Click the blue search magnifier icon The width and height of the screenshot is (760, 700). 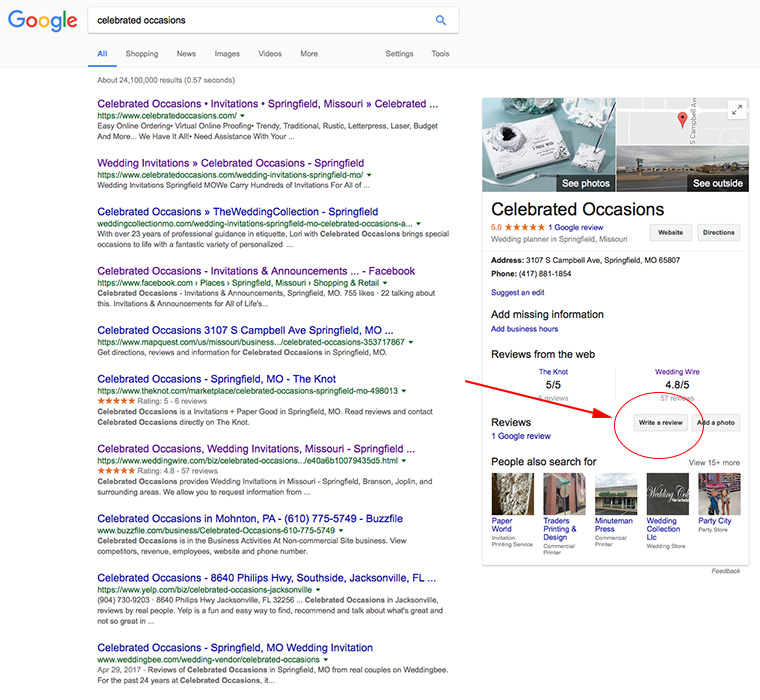coord(441,20)
